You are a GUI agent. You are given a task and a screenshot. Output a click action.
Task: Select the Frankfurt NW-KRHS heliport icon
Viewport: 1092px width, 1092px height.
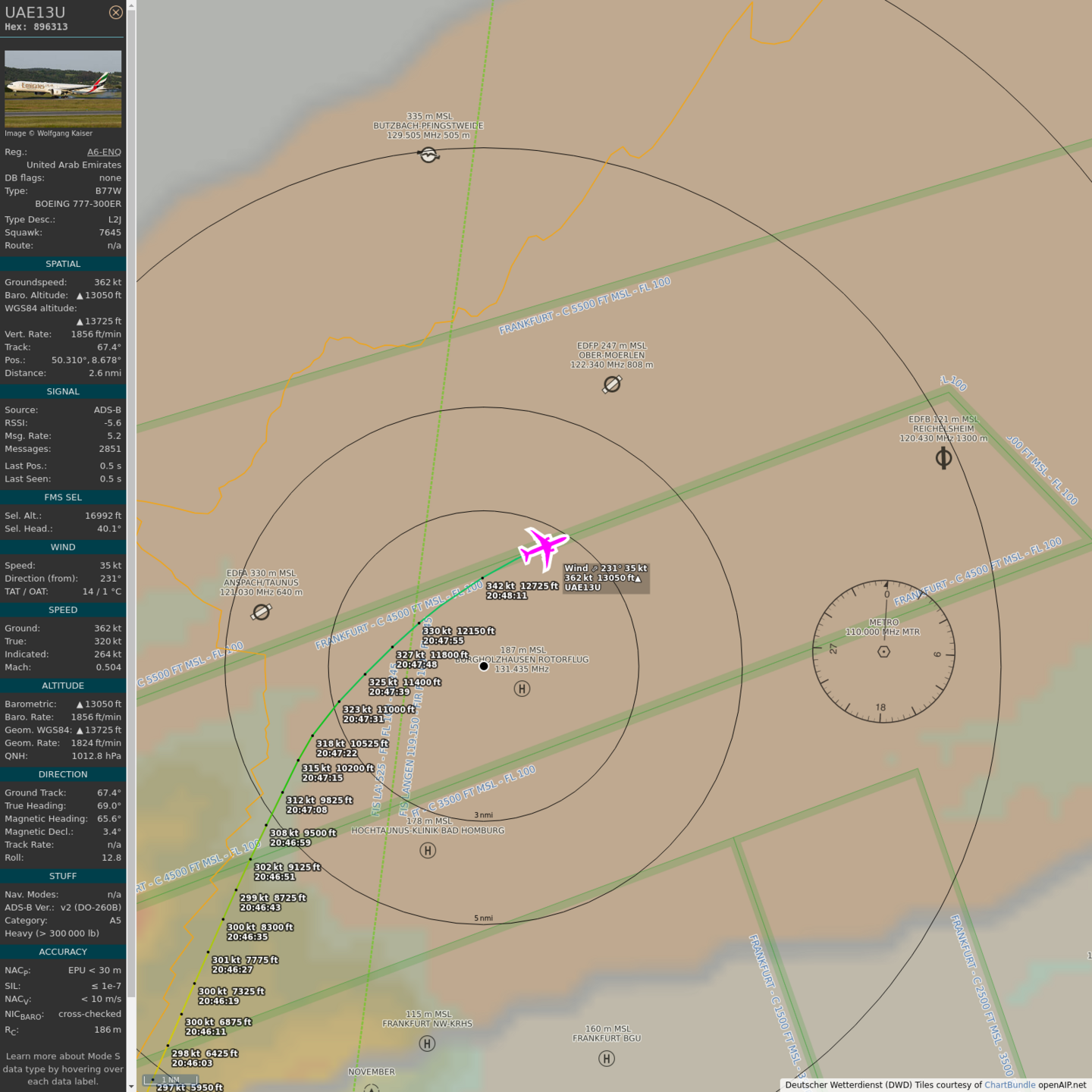(427, 1044)
